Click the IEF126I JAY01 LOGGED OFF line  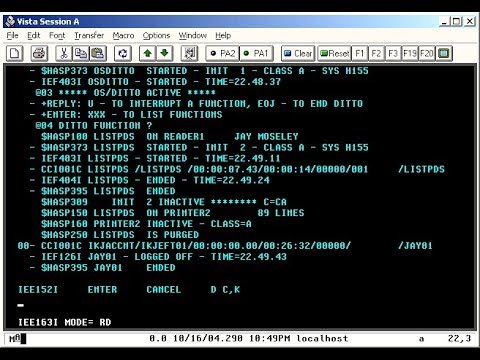[x=158, y=257]
